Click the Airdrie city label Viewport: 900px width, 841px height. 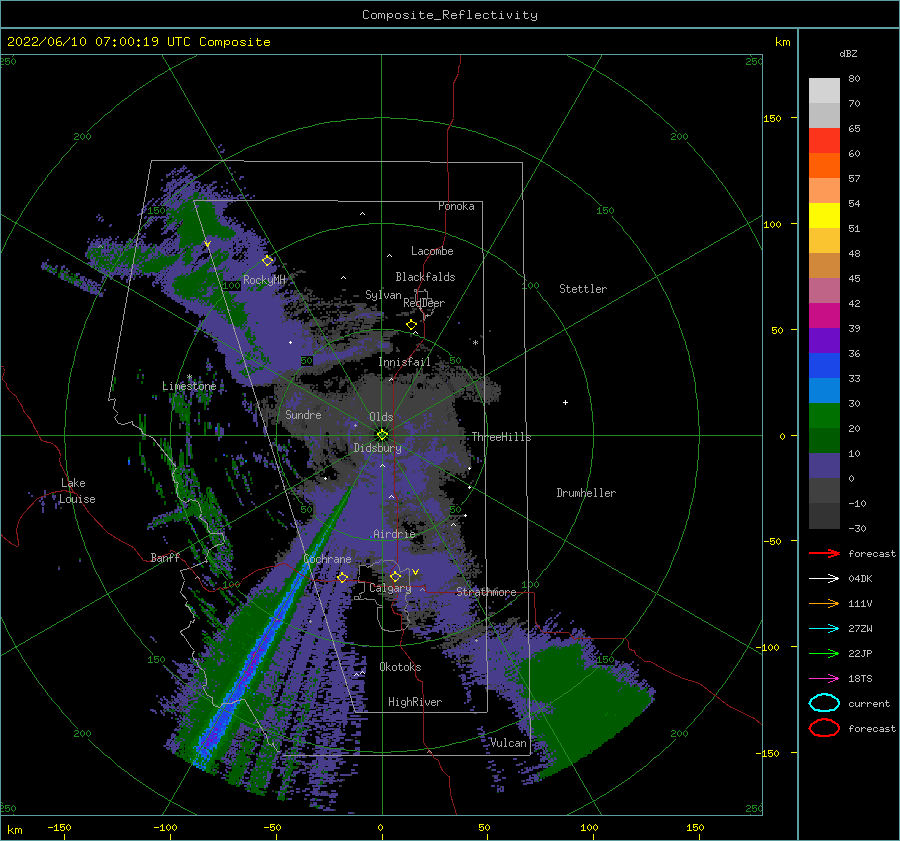[394, 534]
